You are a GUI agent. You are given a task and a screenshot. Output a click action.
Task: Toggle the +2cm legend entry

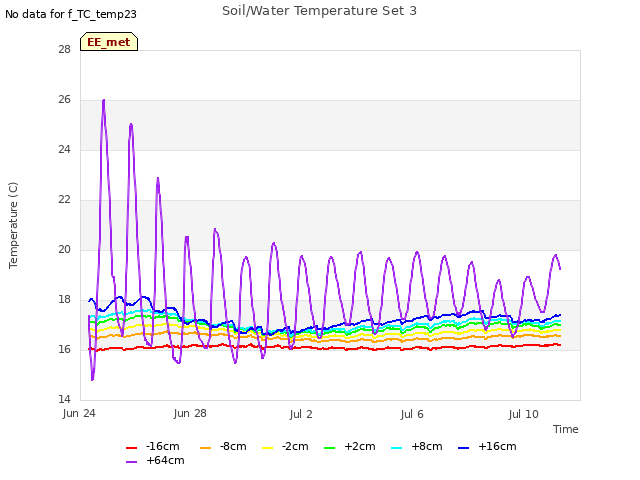coord(350,447)
